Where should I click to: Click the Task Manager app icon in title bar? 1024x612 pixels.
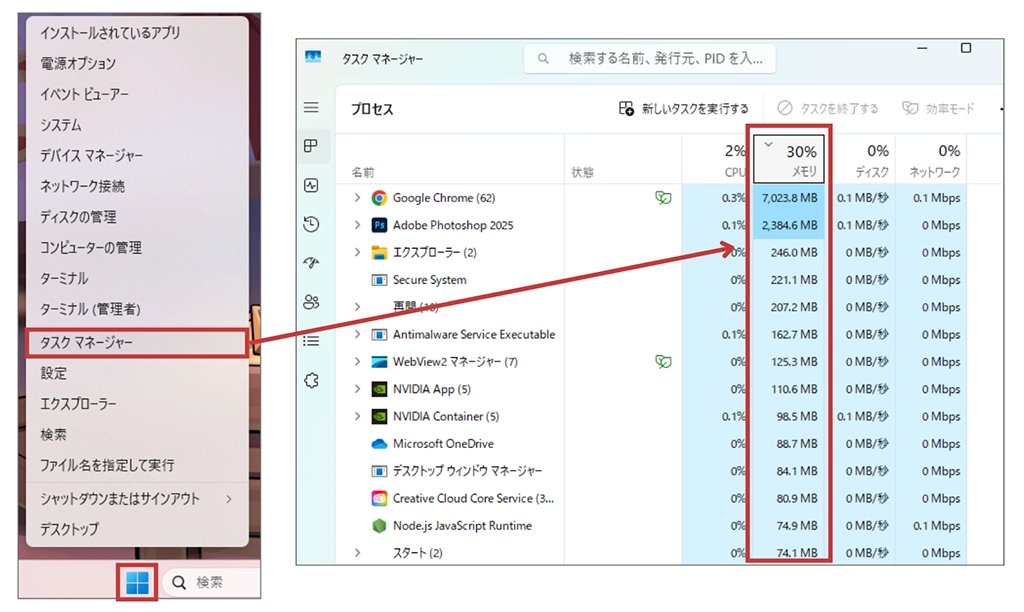tap(313, 57)
